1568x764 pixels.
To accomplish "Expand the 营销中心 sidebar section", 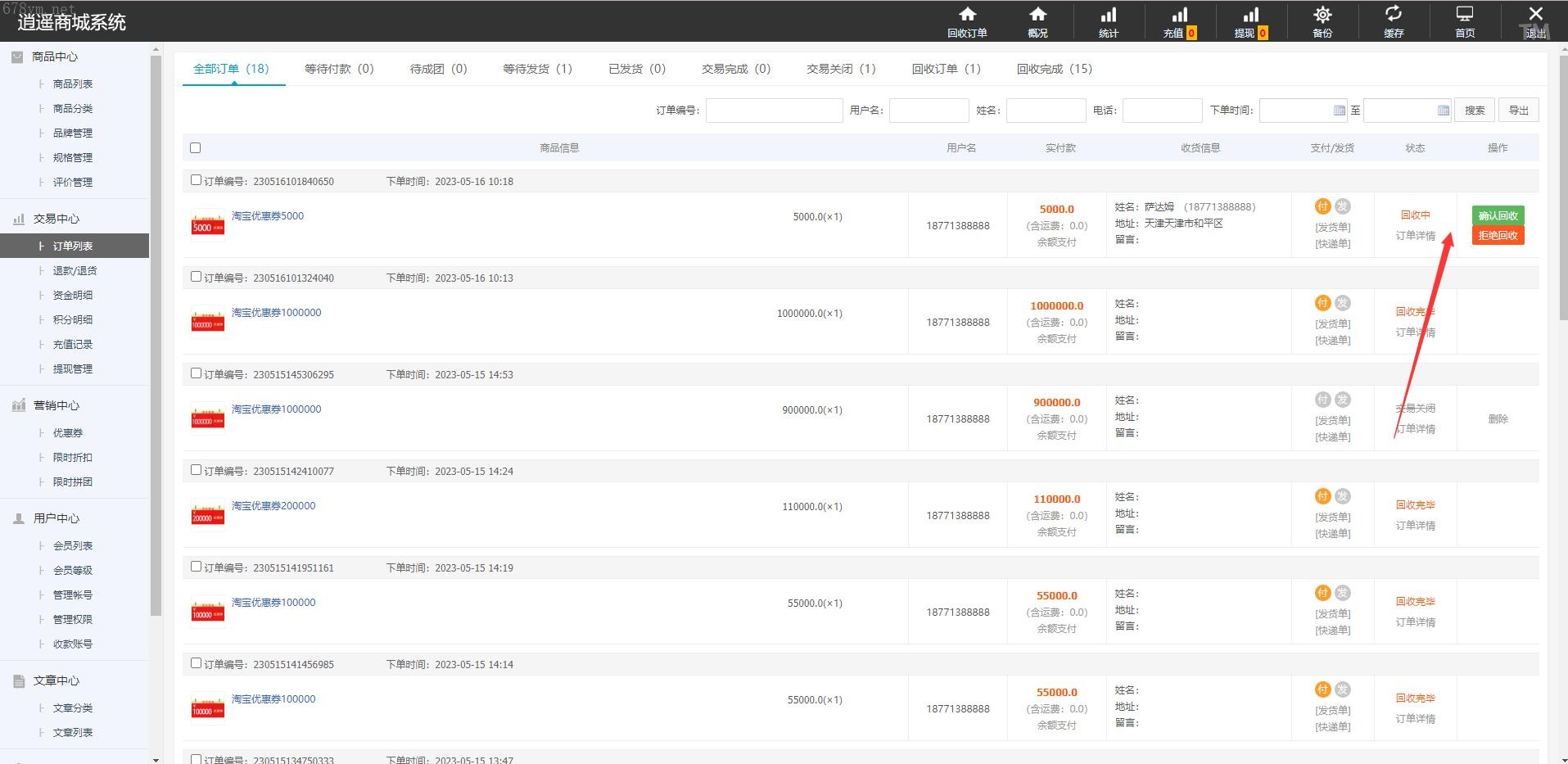I will (x=56, y=405).
